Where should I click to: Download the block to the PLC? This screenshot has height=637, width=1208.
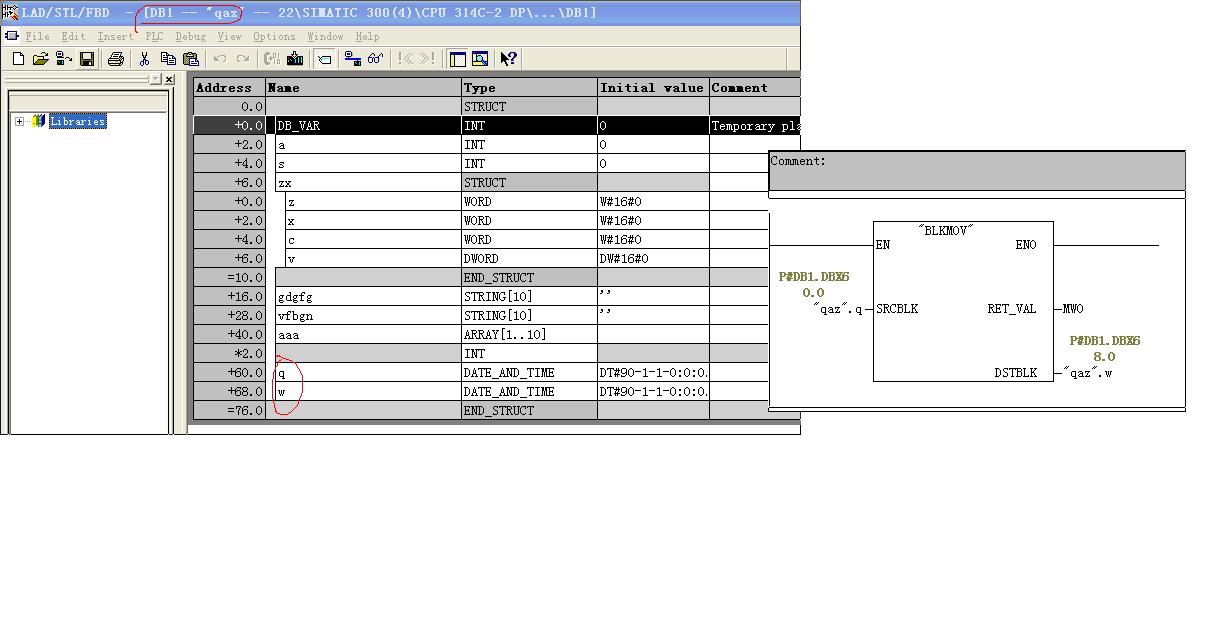click(x=295, y=59)
